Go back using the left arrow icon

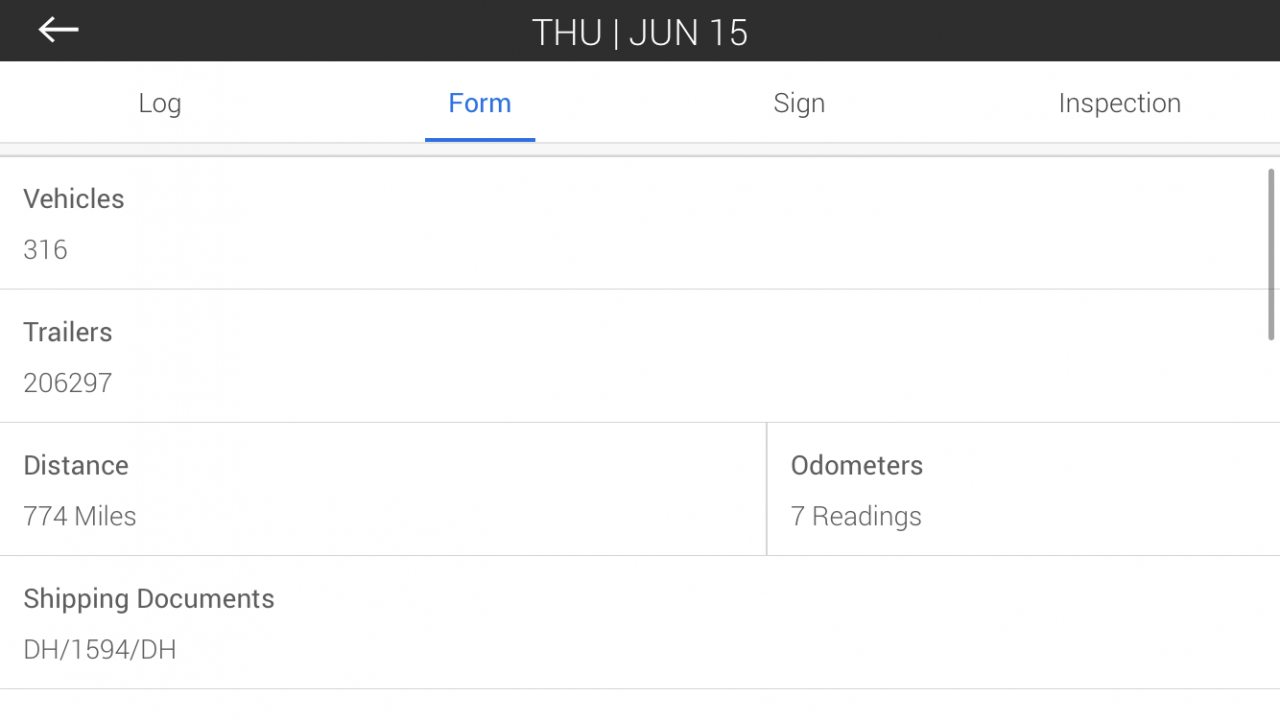tap(58, 30)
